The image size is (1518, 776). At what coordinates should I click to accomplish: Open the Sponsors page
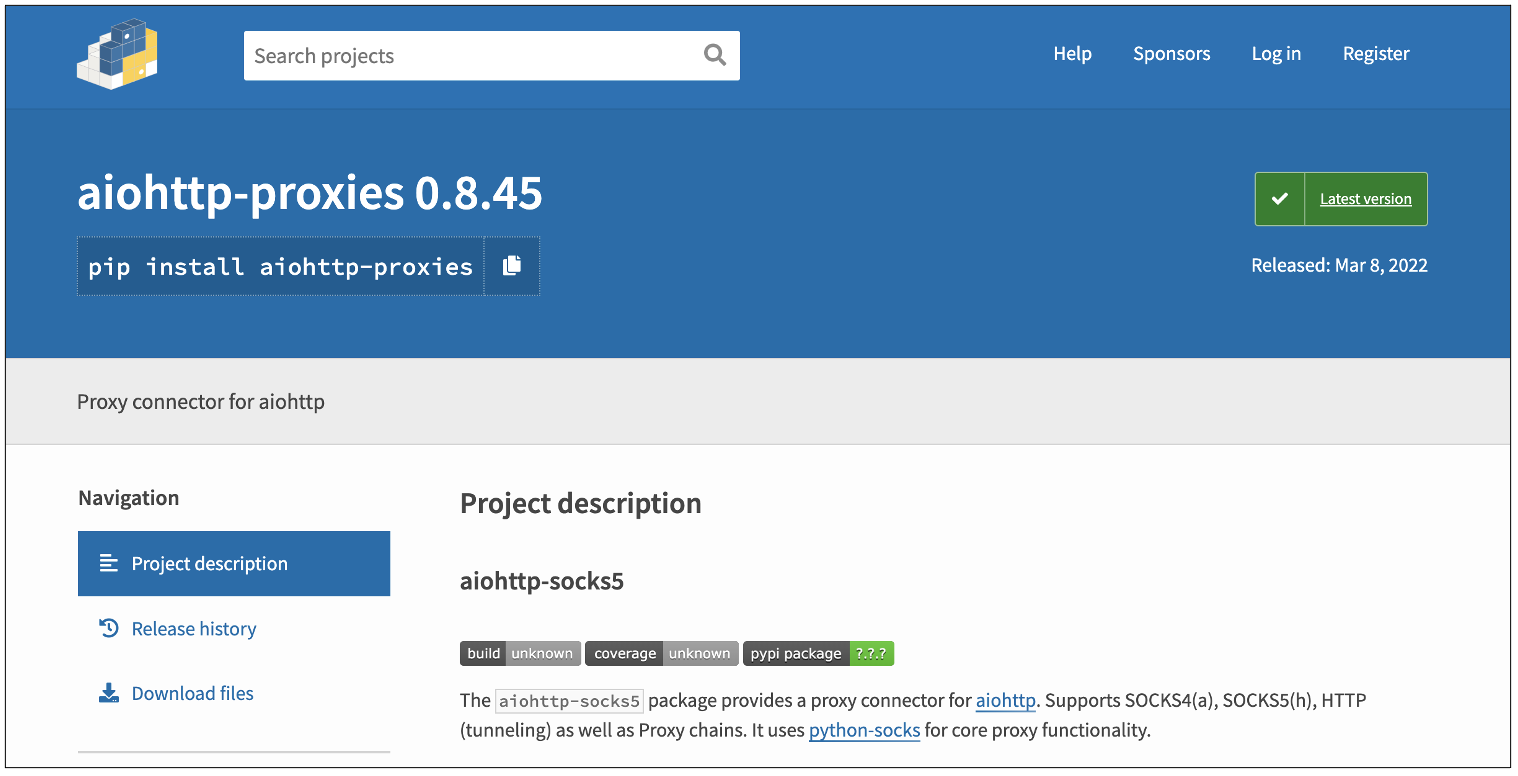pos(1171,54)
